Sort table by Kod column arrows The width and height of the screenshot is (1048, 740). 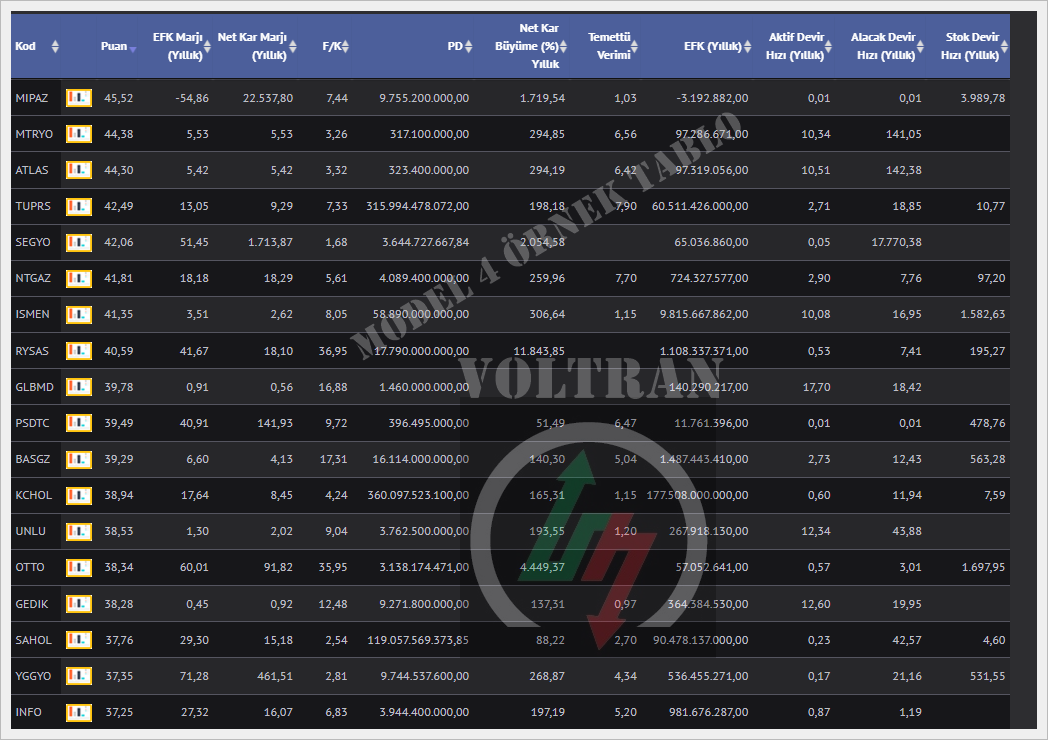[55, 47]
